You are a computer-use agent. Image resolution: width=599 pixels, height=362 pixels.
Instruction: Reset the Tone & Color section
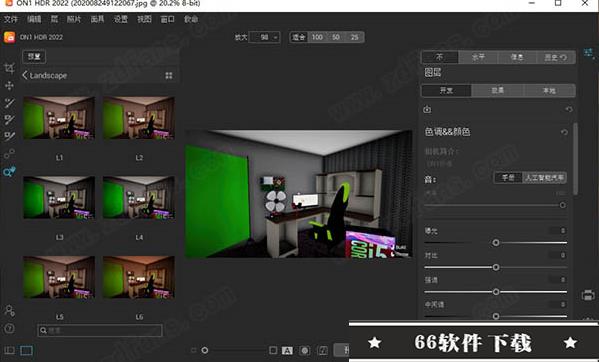click(x=564, y=132)
